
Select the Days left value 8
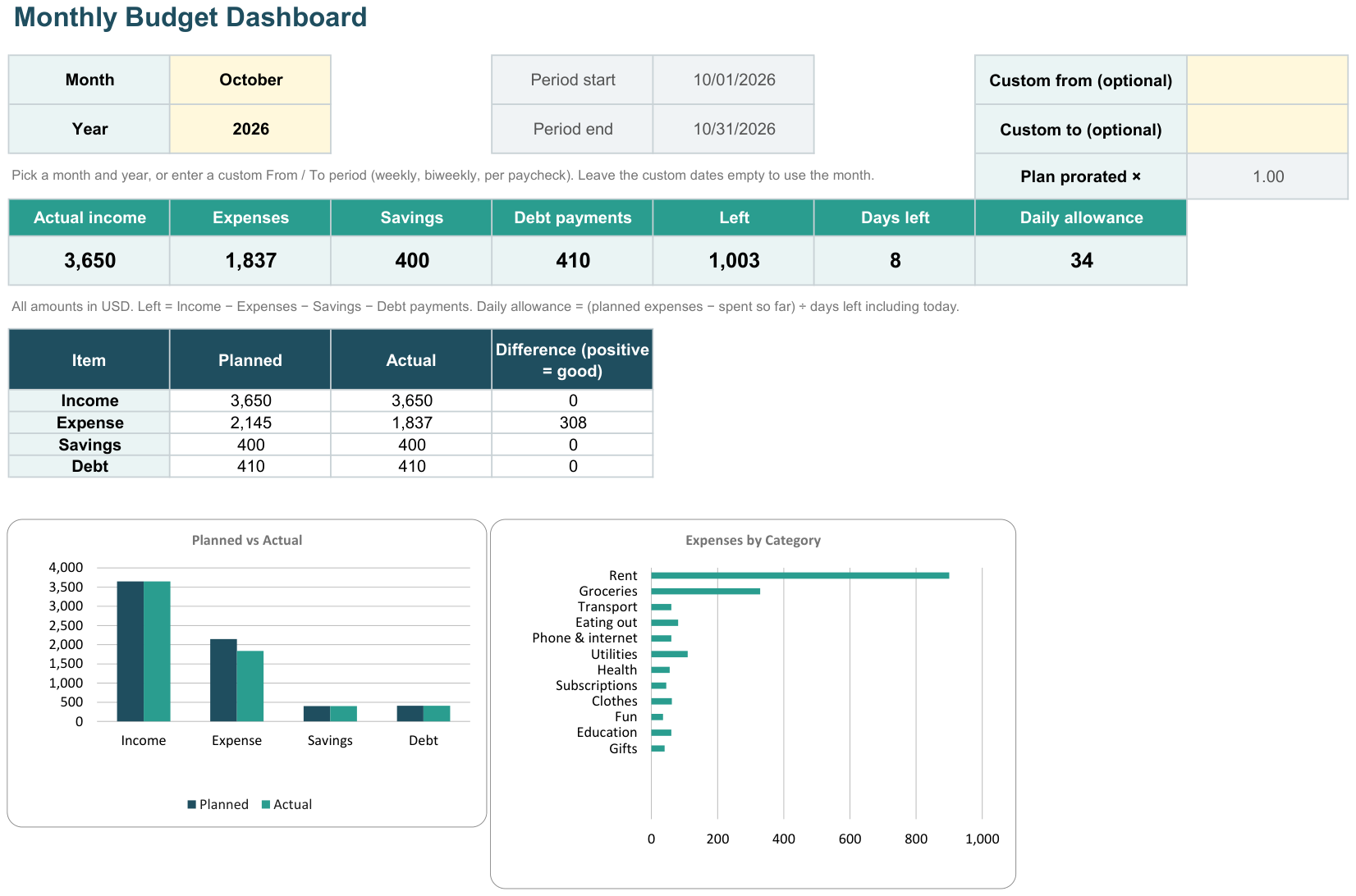[895, 260]
